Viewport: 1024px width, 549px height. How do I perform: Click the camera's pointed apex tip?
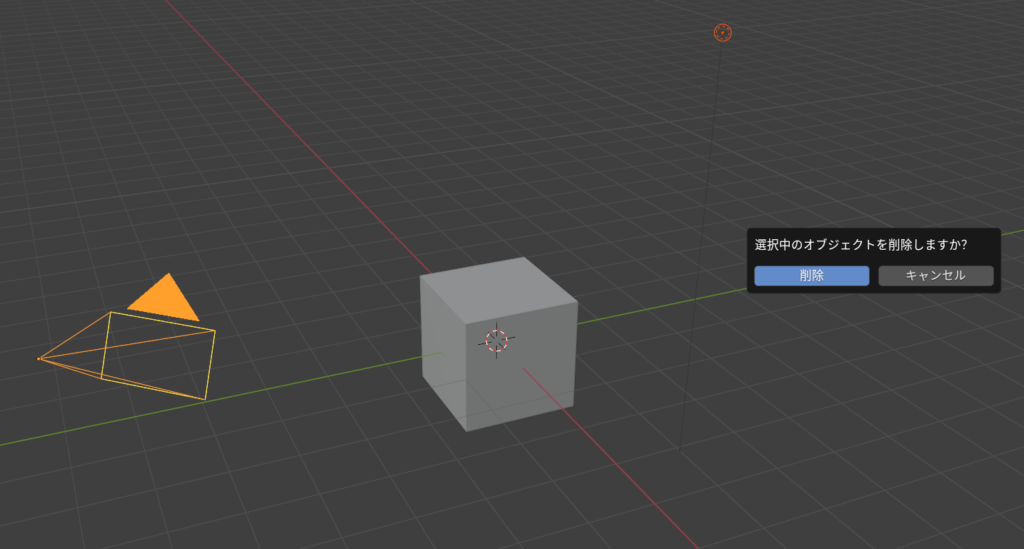[39, 358]
